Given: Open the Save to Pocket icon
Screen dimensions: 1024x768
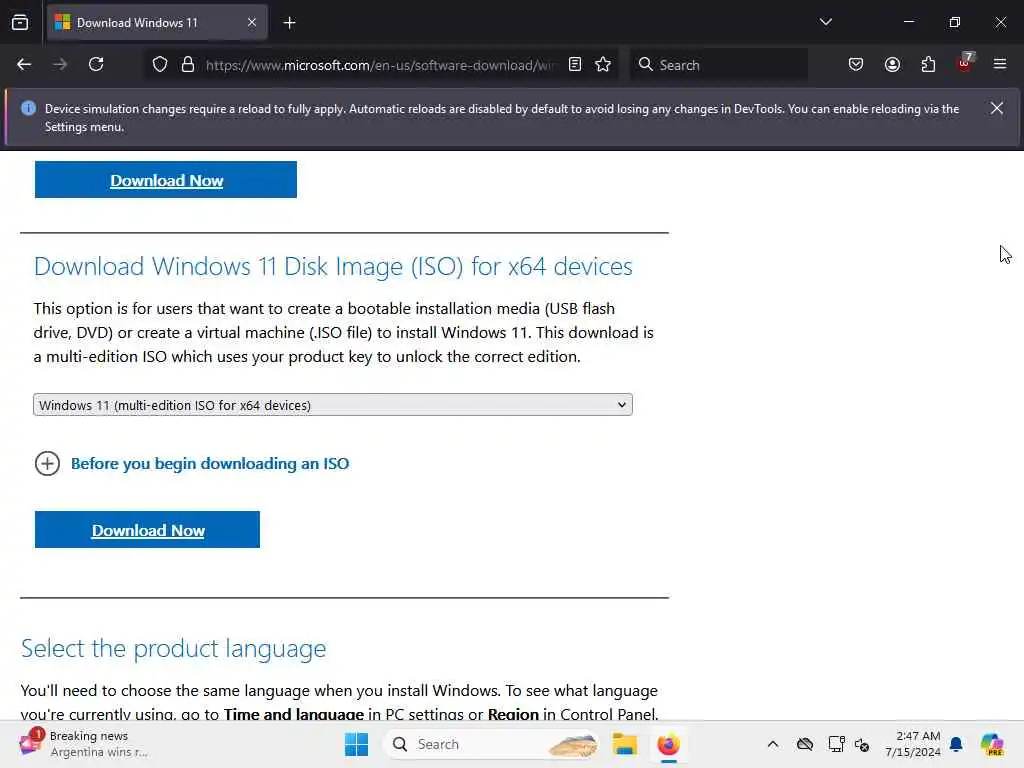Looking at the screenshot, I should (x=856, y=64).
